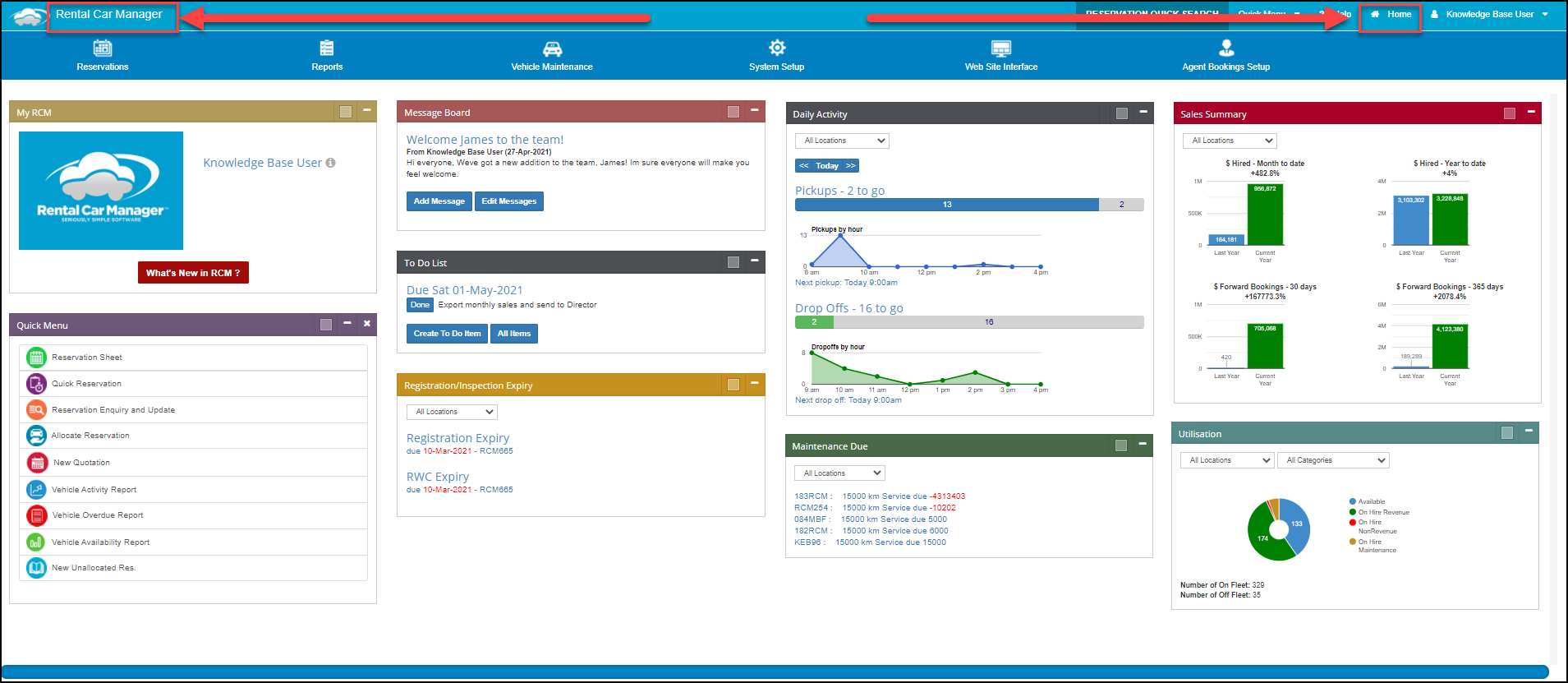
Task: Open All Locations dropdown in Maintenance Due
Action: [839, 473]
